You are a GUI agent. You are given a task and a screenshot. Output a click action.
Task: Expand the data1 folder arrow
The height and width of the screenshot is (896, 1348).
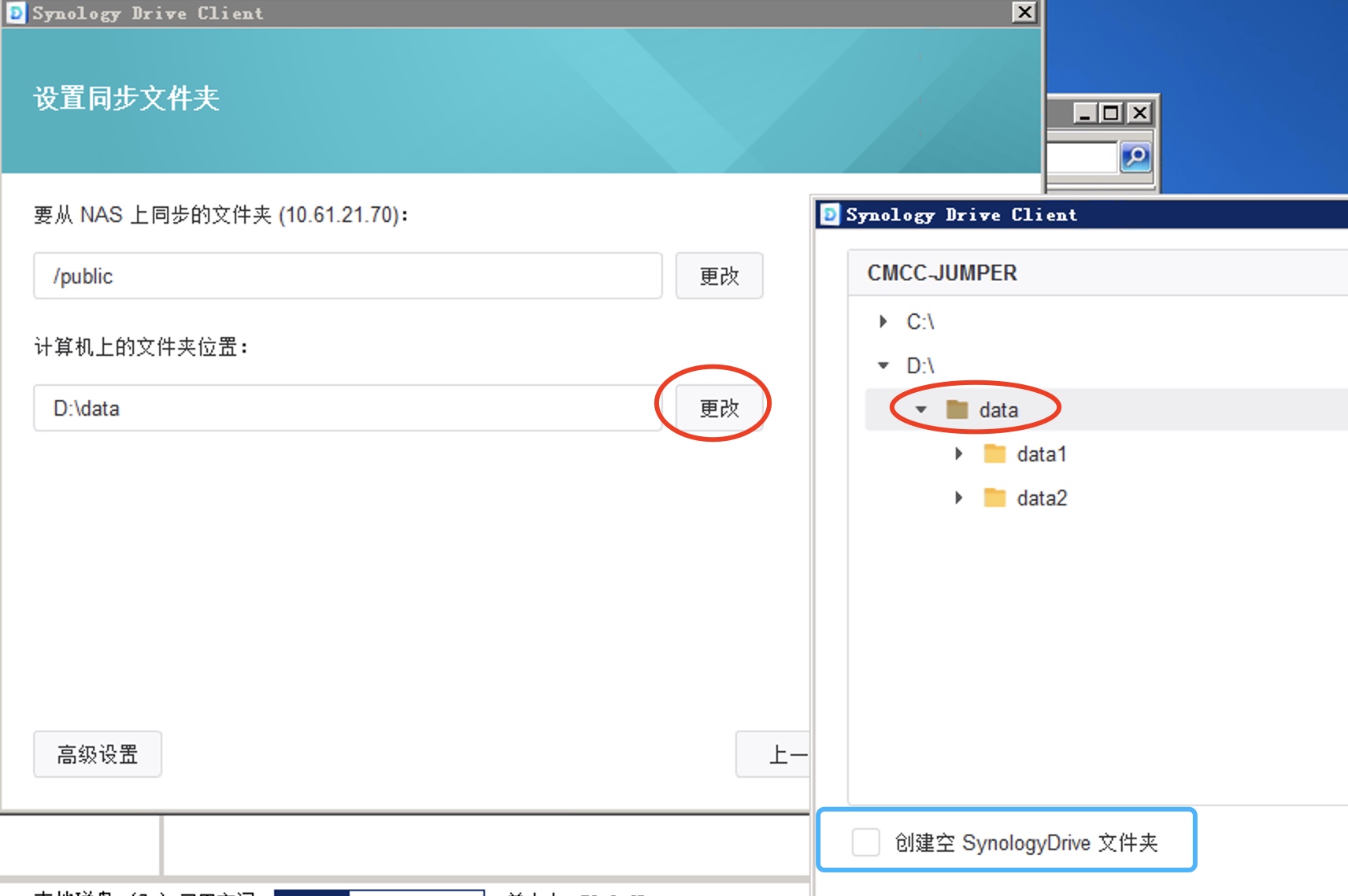[959, 454]
